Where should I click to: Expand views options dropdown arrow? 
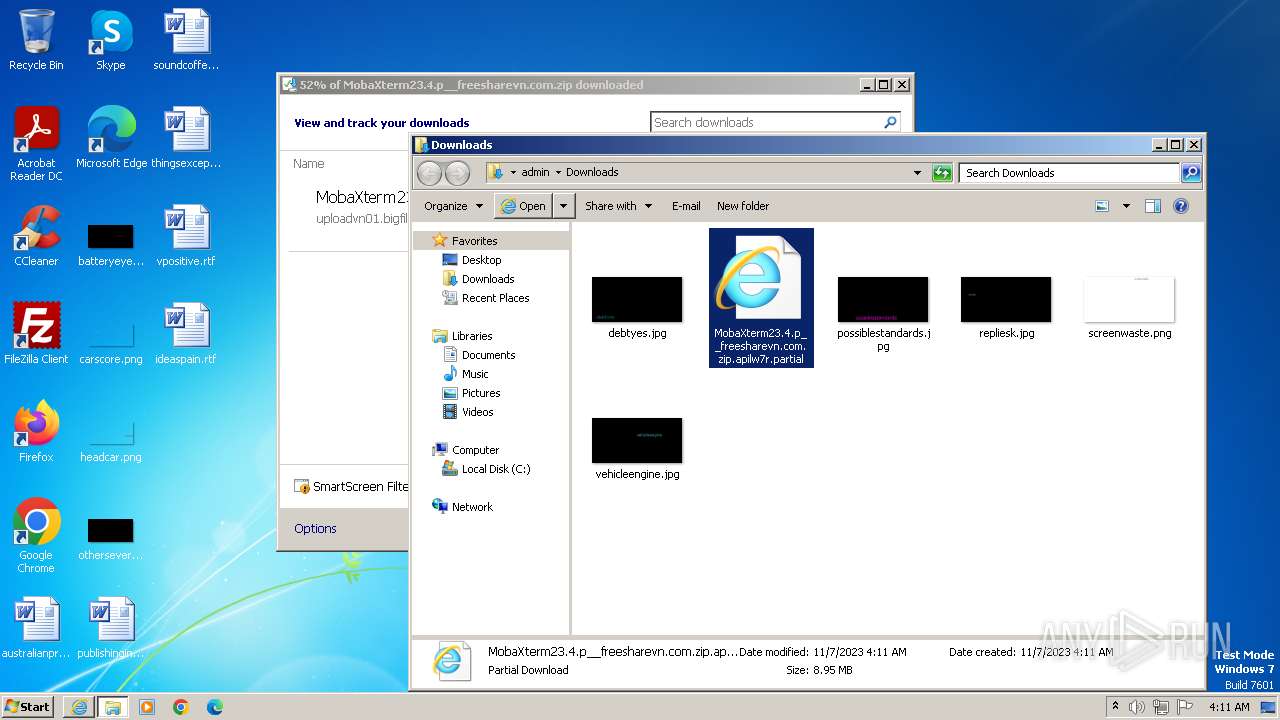[1126, 206]
